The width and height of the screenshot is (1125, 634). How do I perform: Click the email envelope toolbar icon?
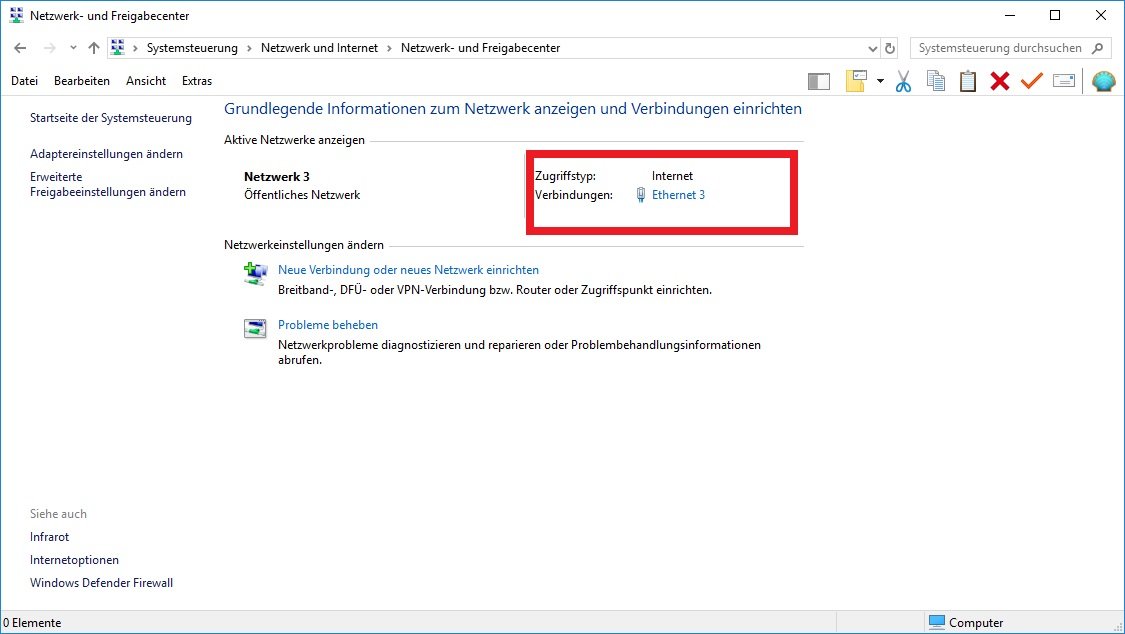point(1064,81)
